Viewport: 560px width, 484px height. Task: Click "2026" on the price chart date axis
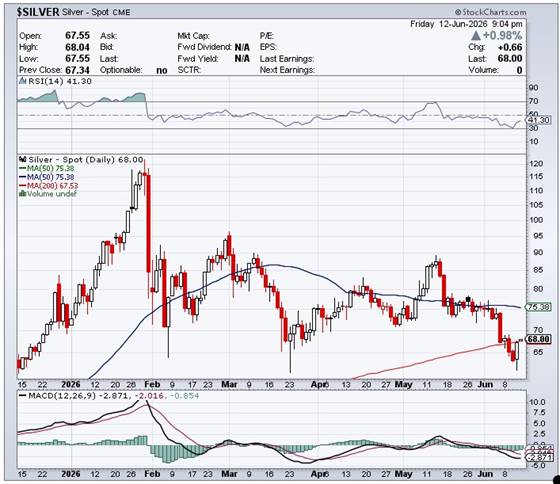[71, 385]
